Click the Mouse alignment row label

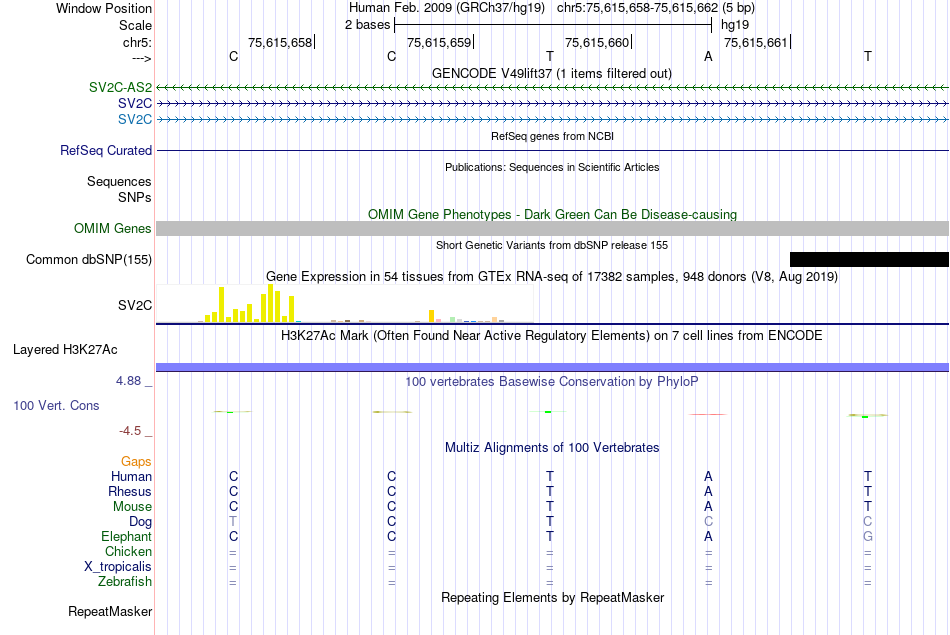point(132,507)
